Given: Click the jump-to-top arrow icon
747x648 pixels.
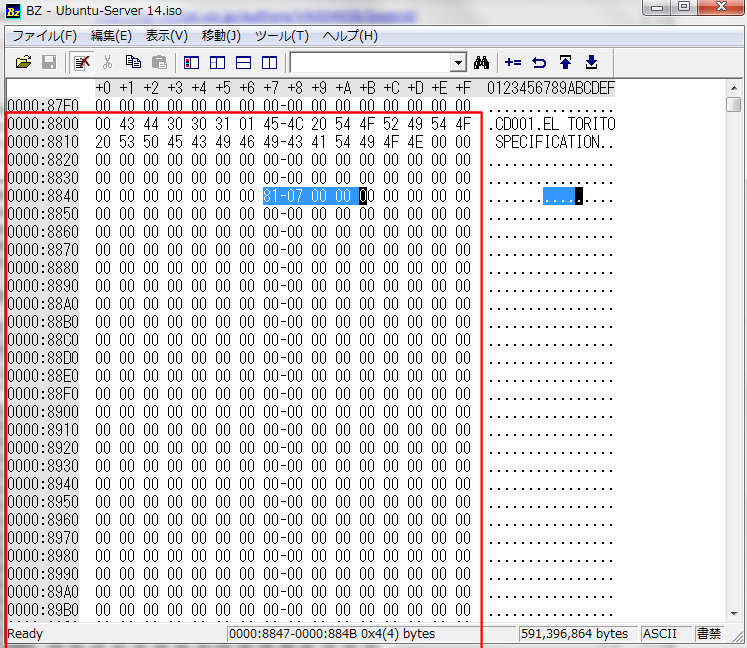Looking at the screenshot, I should tap(565, 62).
